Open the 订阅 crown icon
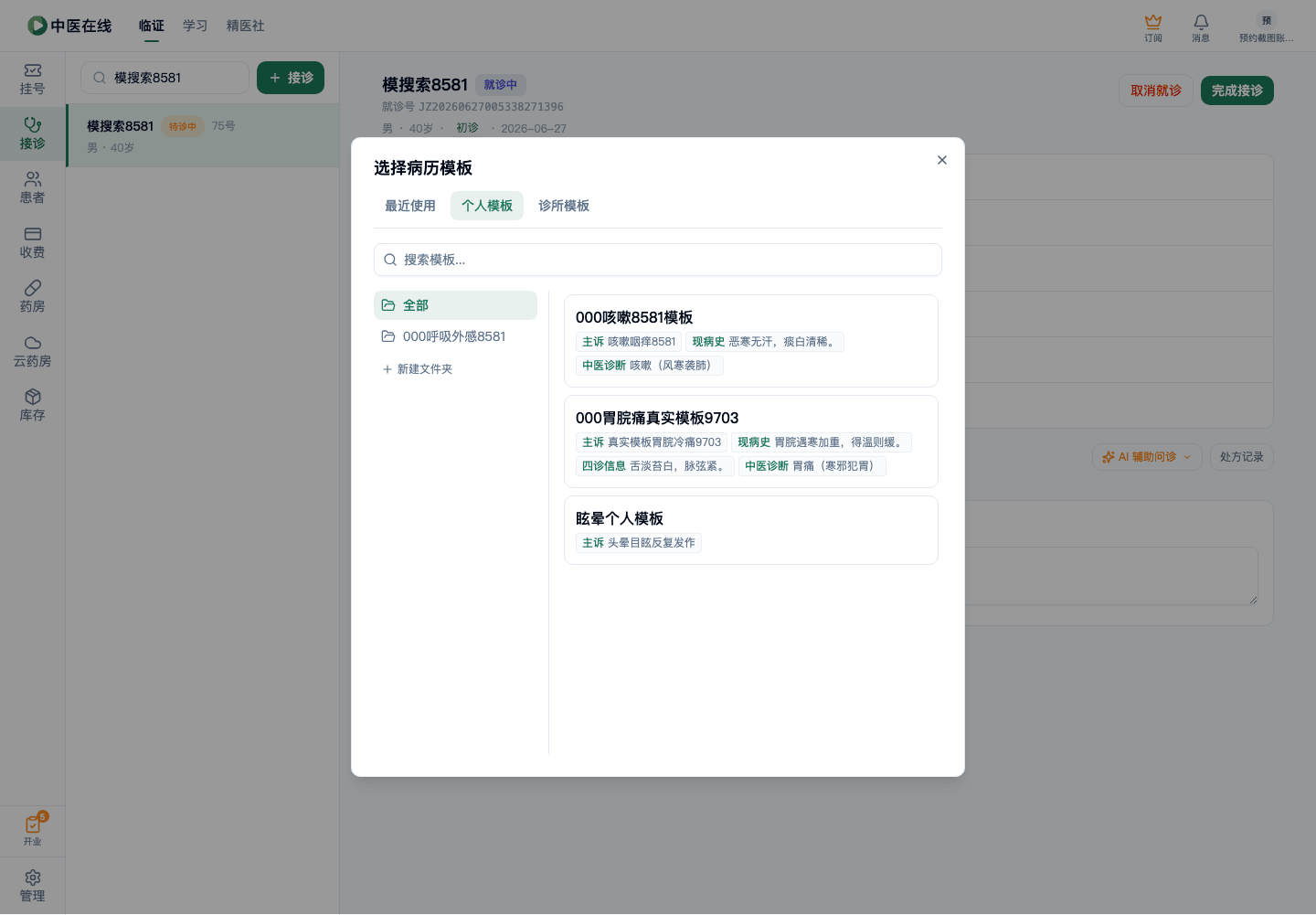1316x915 pixels. [x=1153, y=27]
